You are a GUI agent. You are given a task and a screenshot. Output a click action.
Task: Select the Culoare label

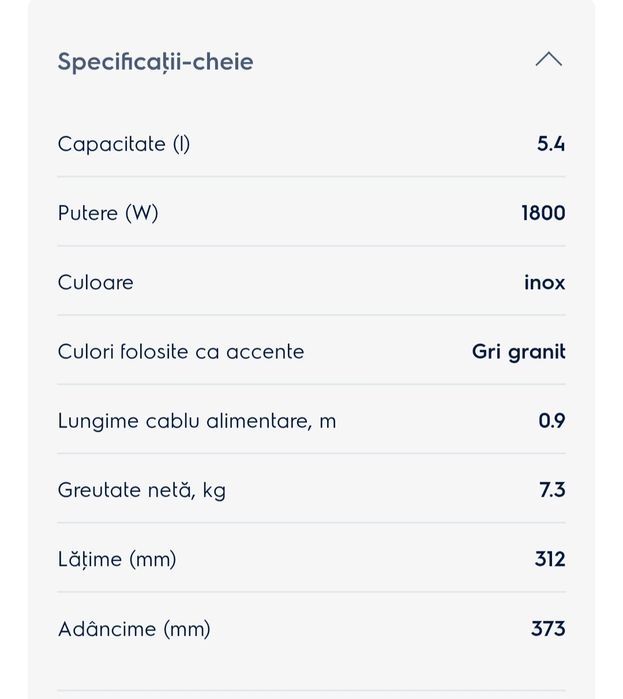[x=96, y=282]
